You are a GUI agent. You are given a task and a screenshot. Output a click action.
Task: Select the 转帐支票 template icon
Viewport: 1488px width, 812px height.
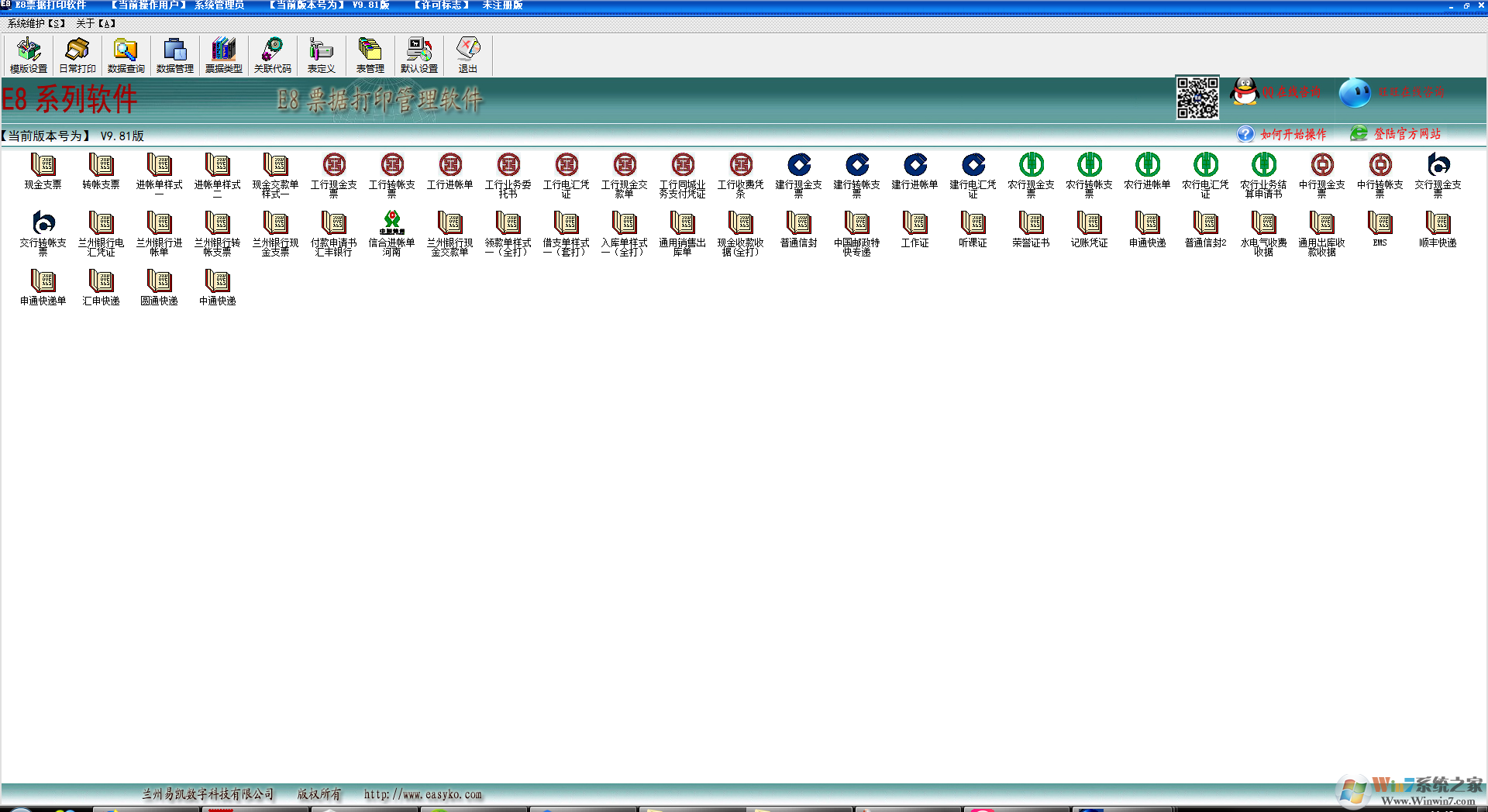tap(102, 171)
